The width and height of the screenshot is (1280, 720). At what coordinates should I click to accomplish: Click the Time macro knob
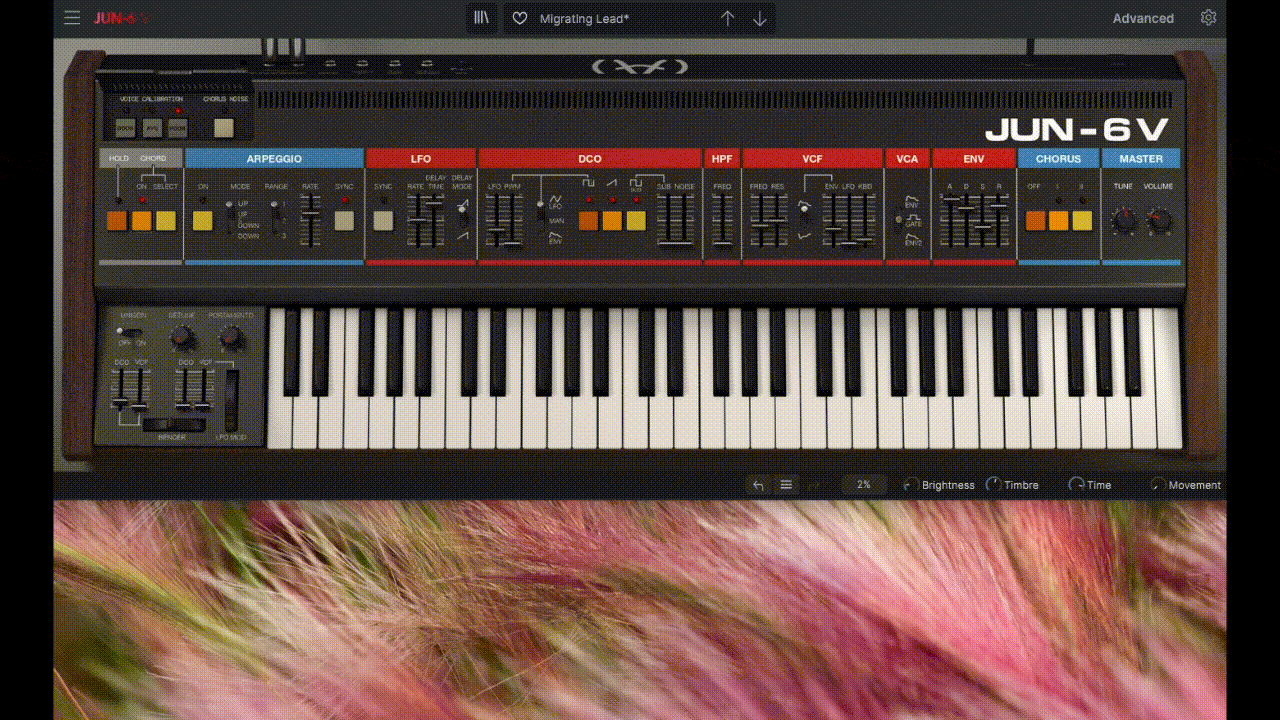tap(1076, 485)
